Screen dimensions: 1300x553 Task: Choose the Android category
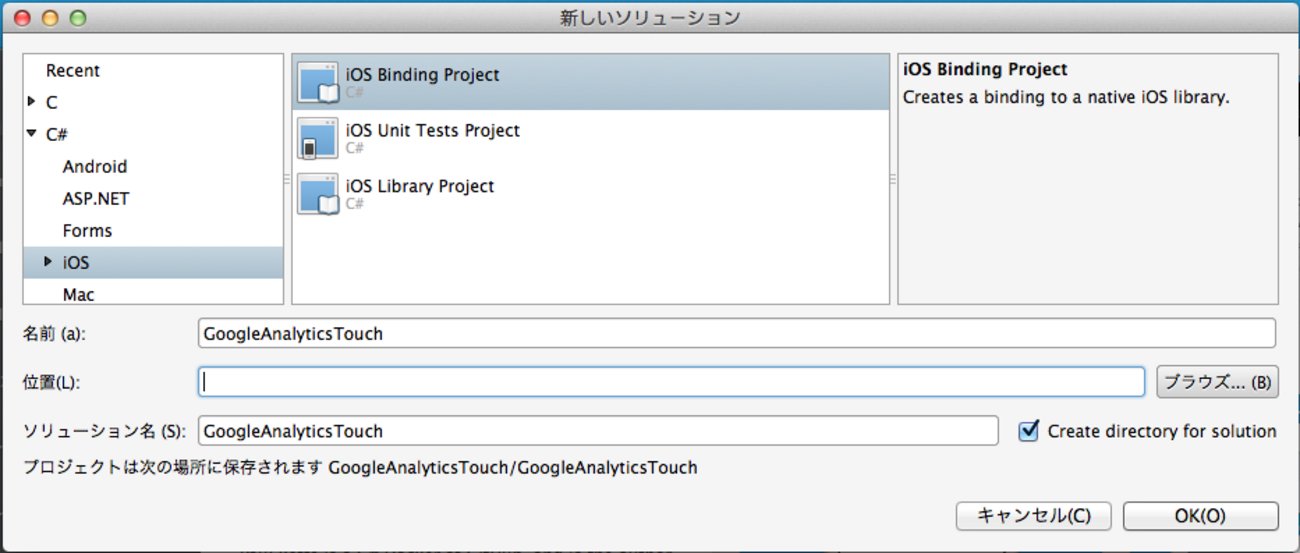[95, 167]
